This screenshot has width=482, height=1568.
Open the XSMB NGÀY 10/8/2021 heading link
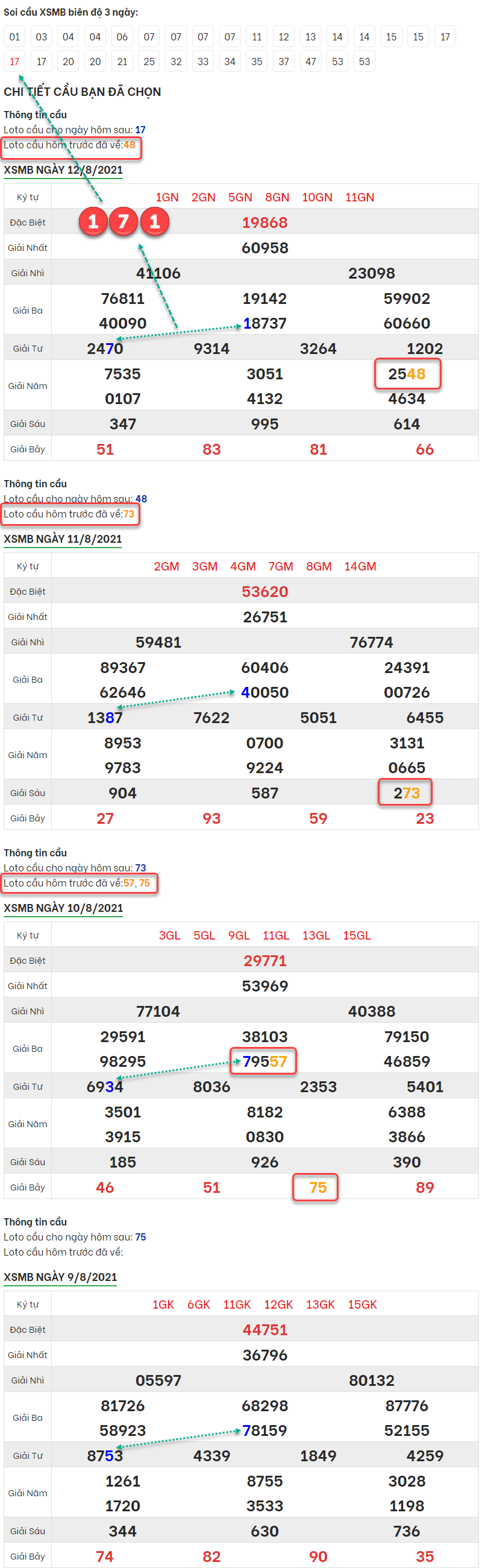pyautogui.click(x=63, y=908)
